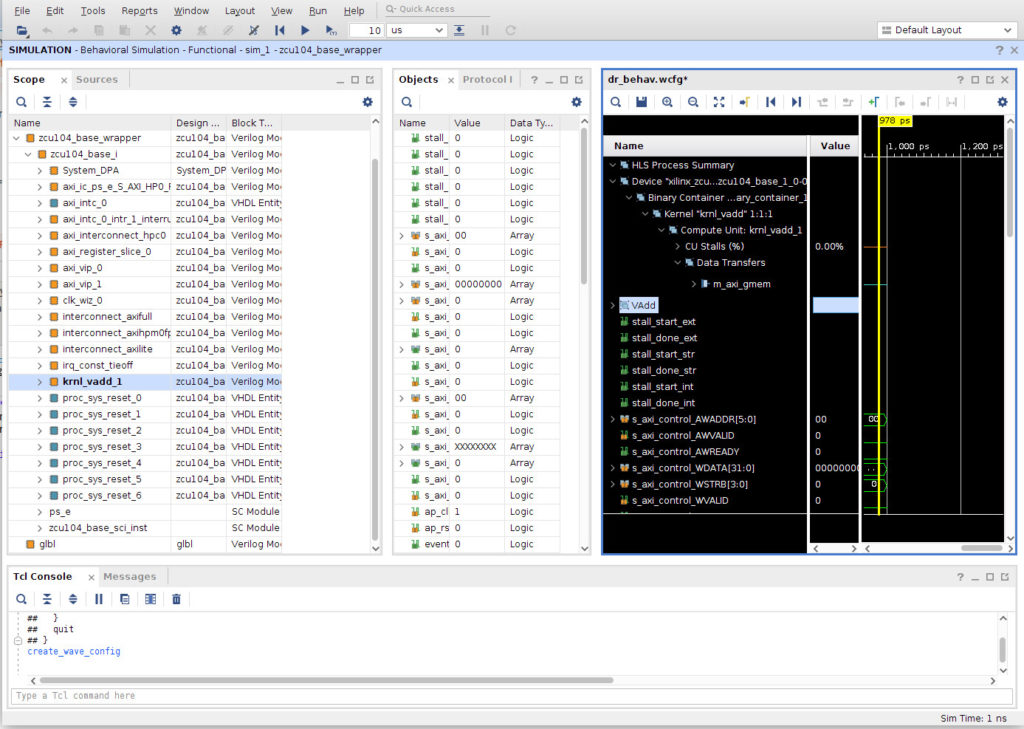Save the wave configuration with the save icon

point(643,101)
